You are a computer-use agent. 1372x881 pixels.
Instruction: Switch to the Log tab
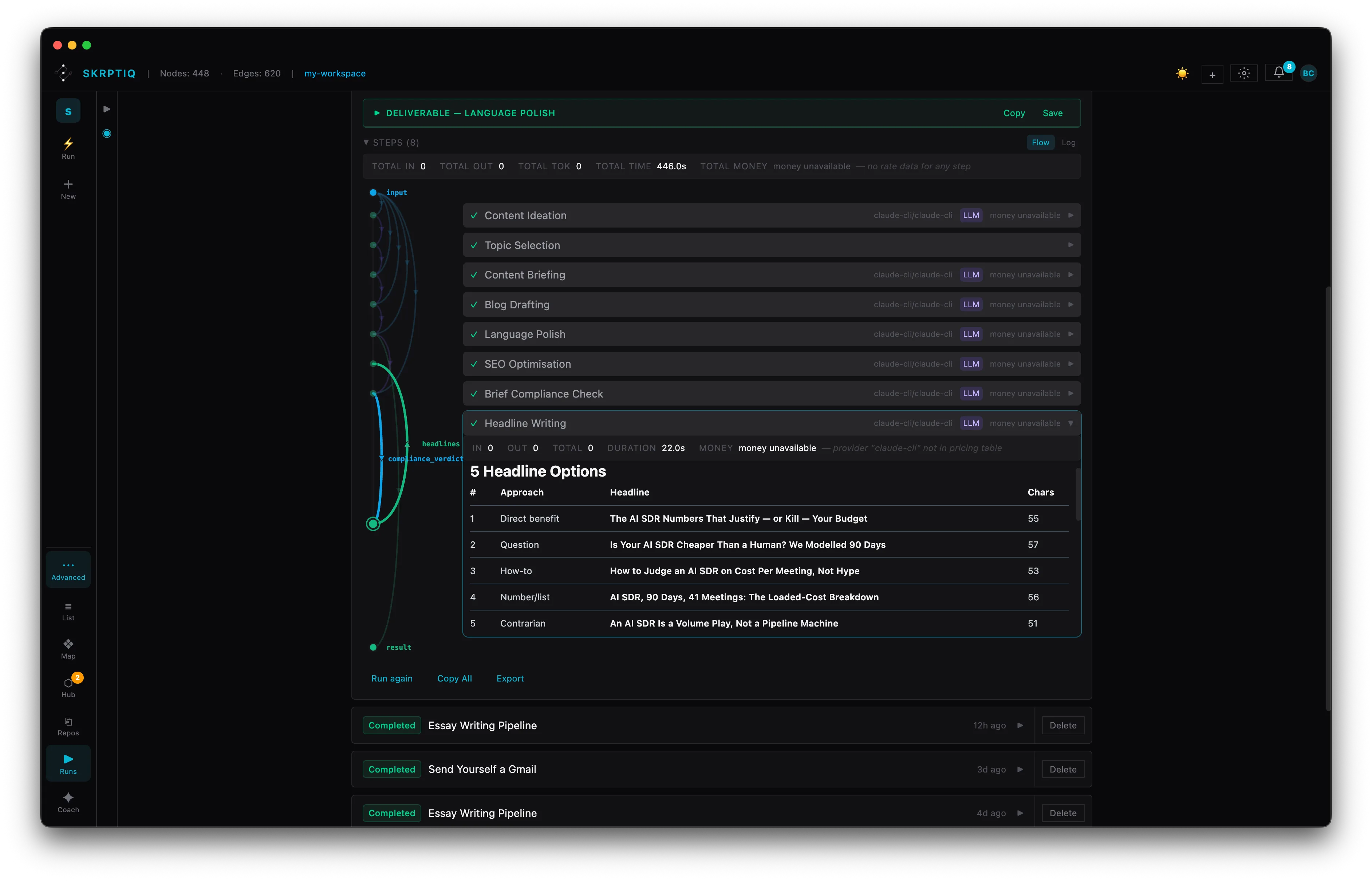[x=1068, y=142]
